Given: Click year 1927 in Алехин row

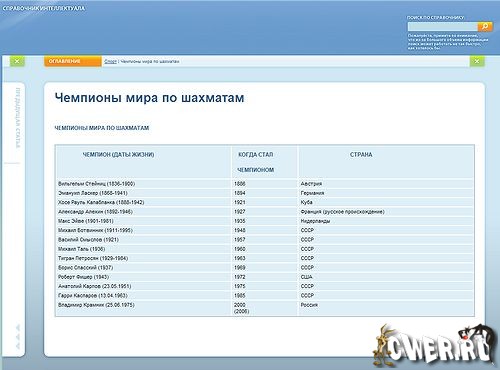Looking at the screenshot, I should coord(240,212).
